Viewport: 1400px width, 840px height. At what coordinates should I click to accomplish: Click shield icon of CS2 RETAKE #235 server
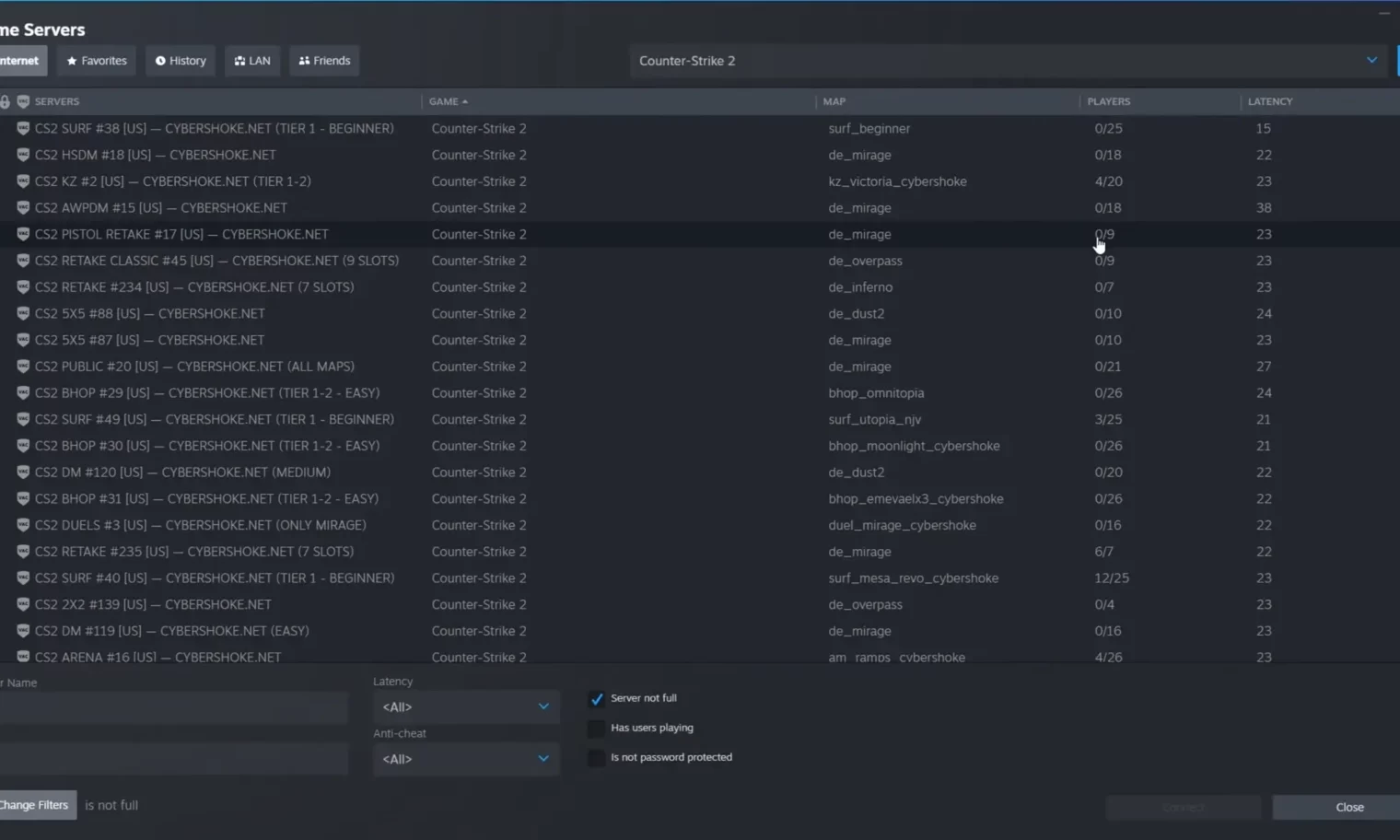point(23,552)
